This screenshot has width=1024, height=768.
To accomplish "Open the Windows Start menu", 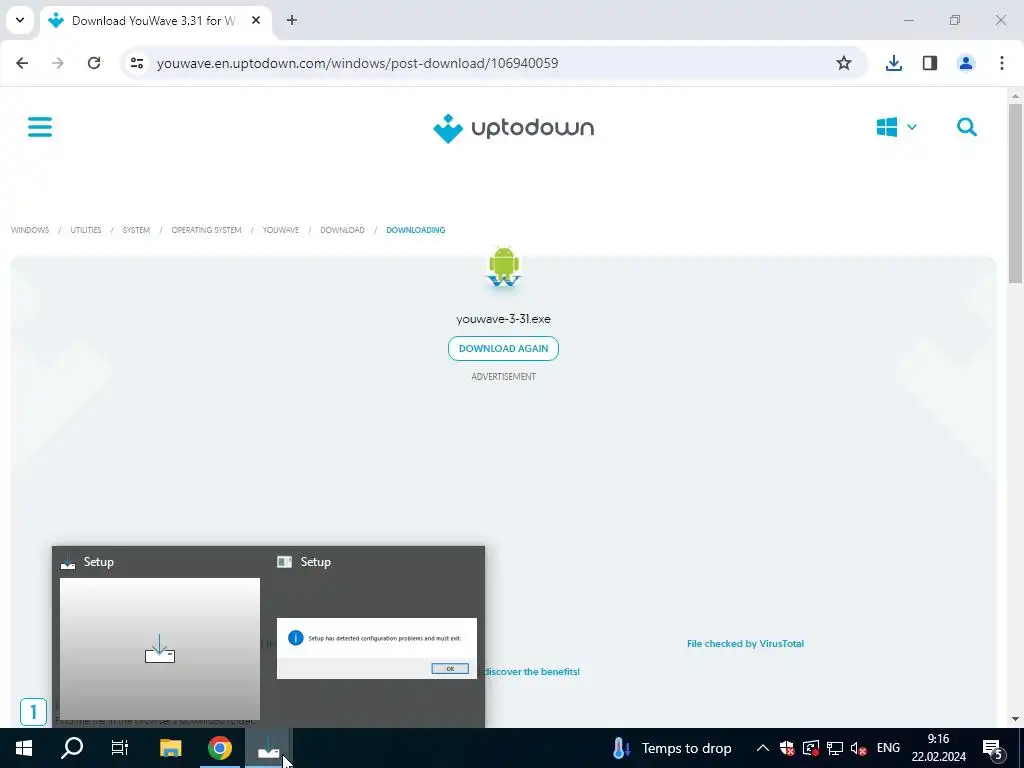I will (x=24, y=748).
